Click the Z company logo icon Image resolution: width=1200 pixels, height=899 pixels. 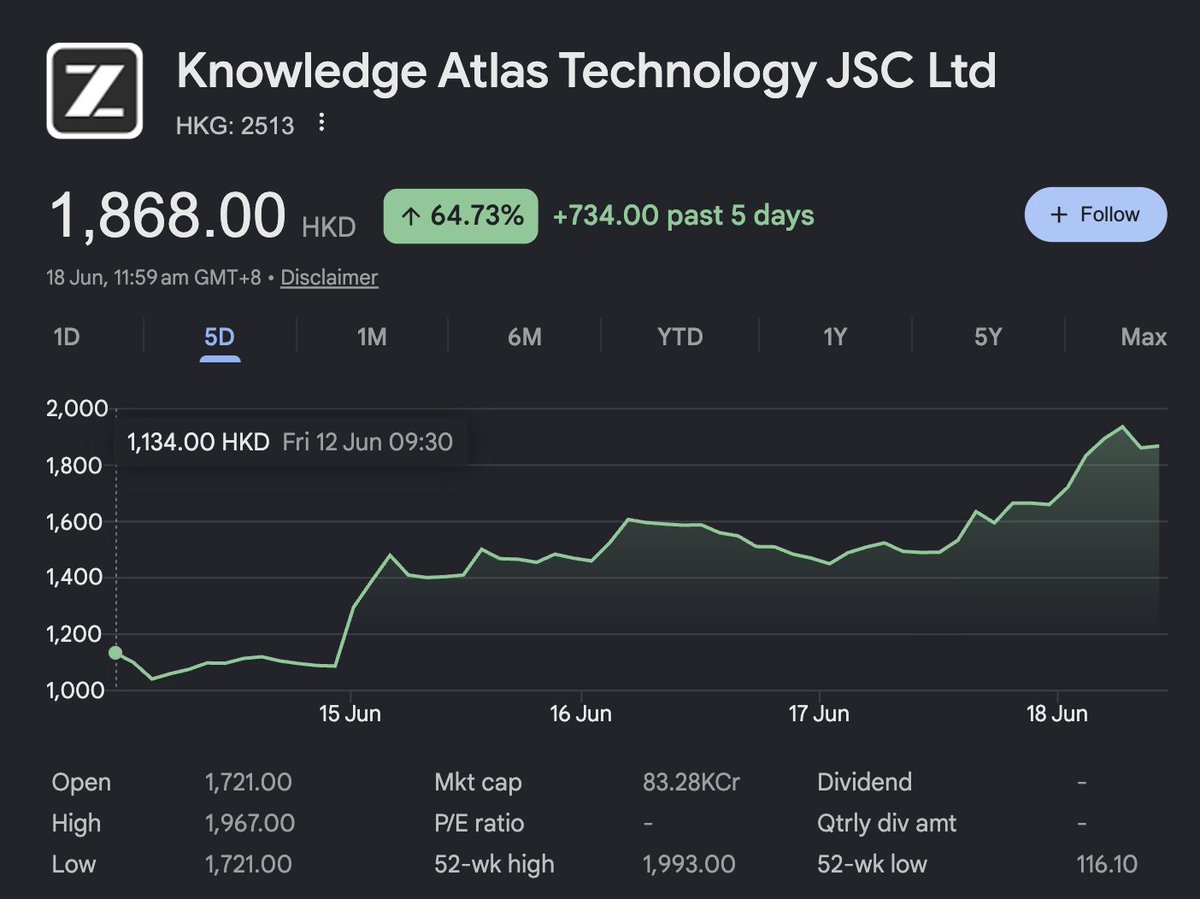tap(95, 90)
